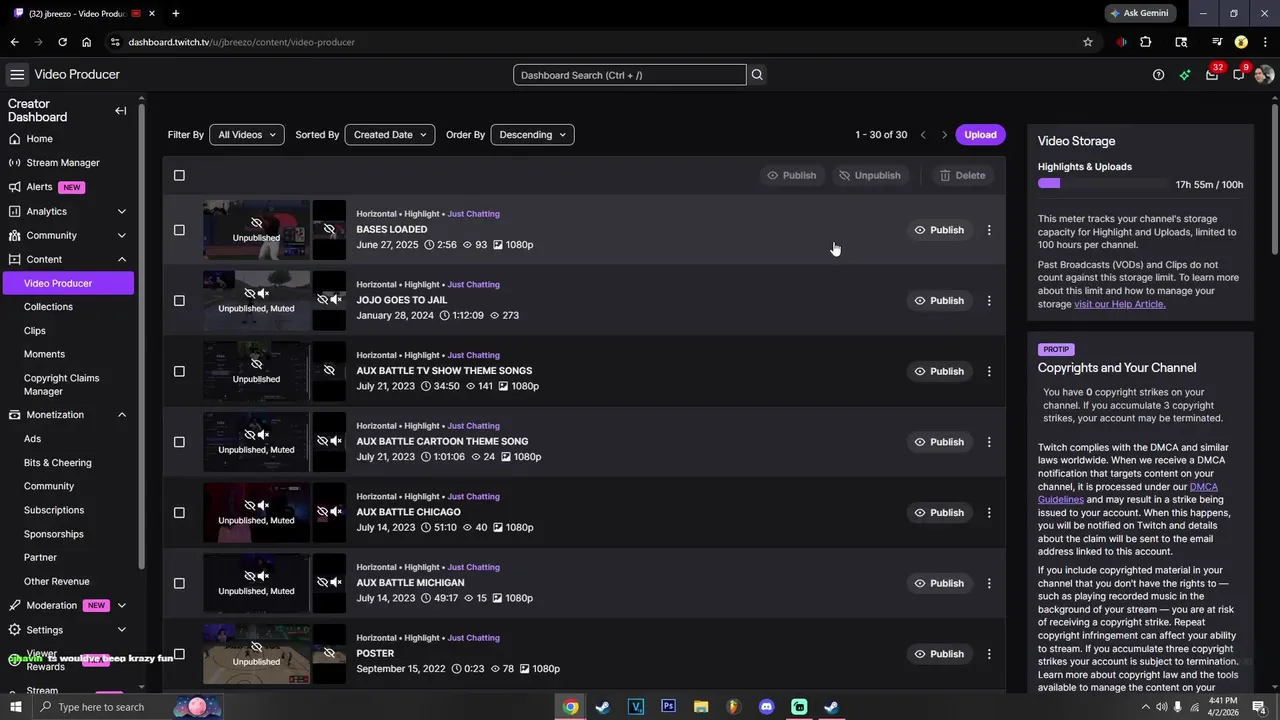Open more options for AUX BATTLE MICHIGAN
Screen dimensions: 1280x720
989,583
